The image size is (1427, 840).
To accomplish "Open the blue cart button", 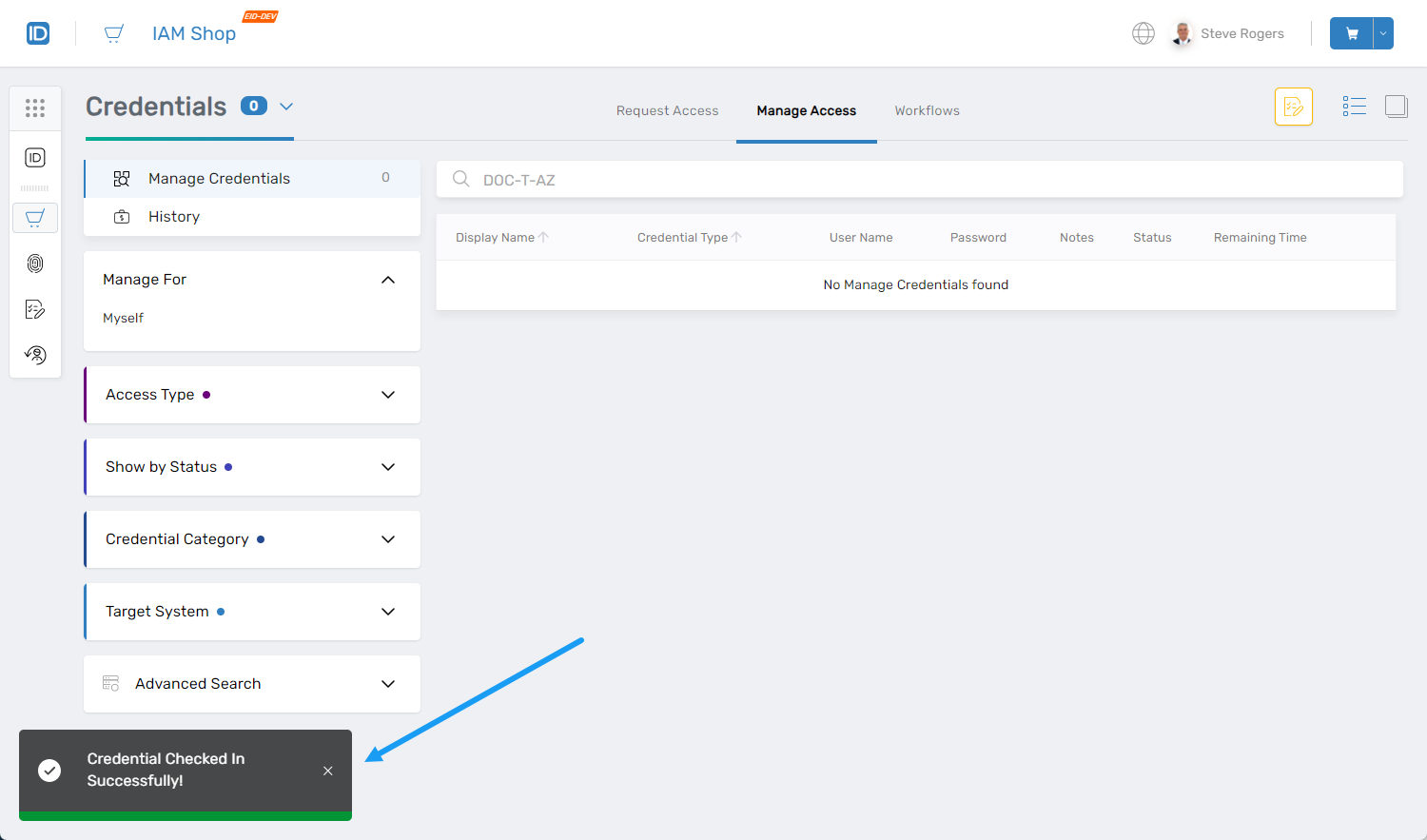I will pyautogui.click(x=1352, y=33).
